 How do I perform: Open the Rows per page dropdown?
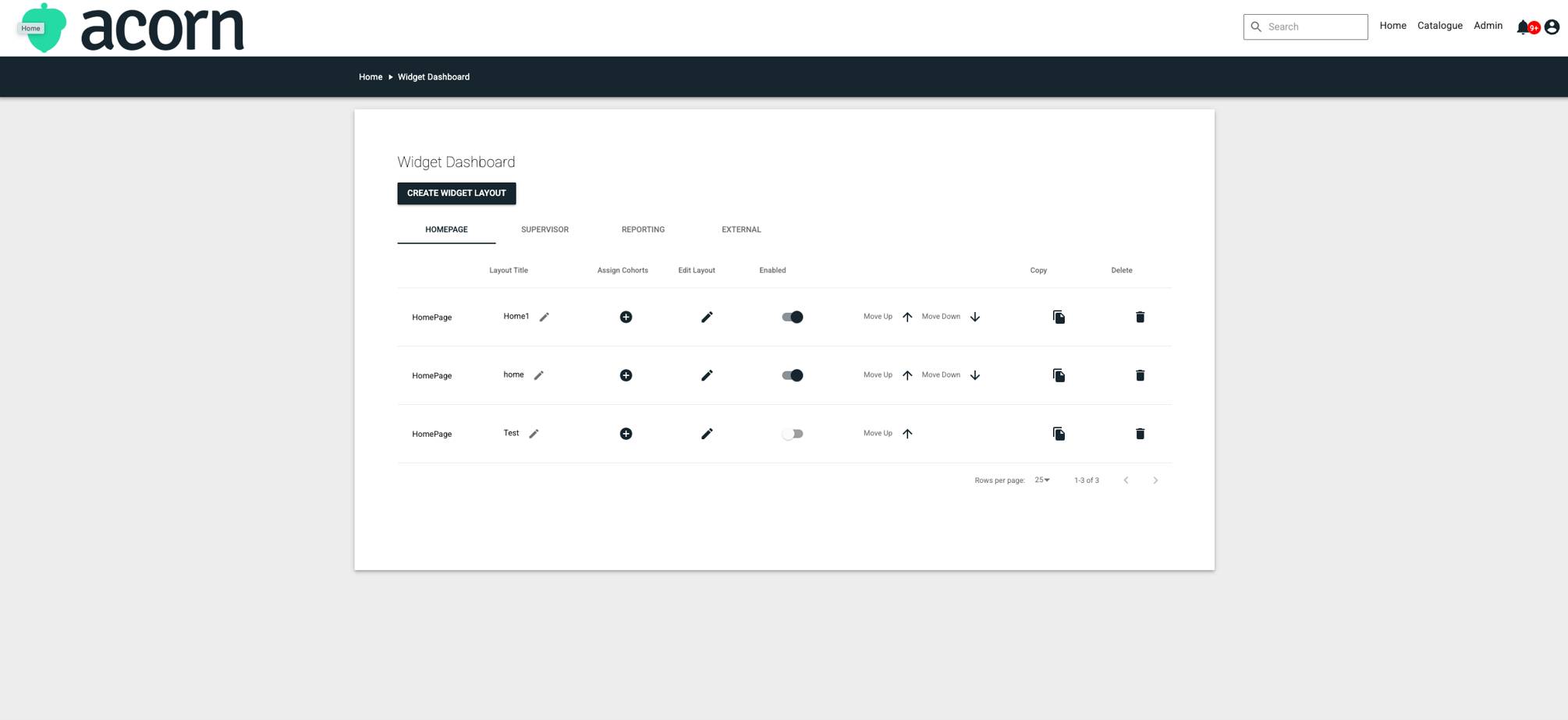click(1041, 480)
